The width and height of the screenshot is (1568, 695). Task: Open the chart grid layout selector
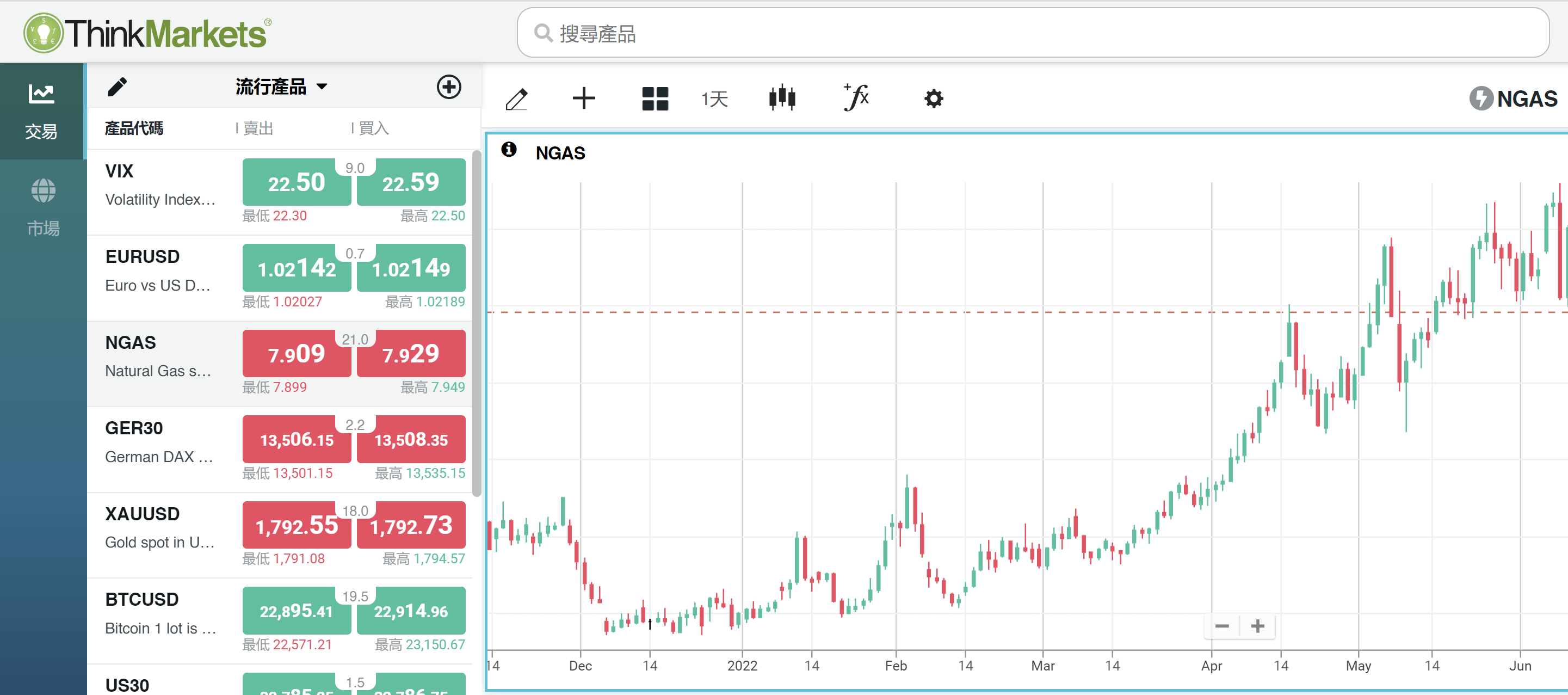pos(655,98)
